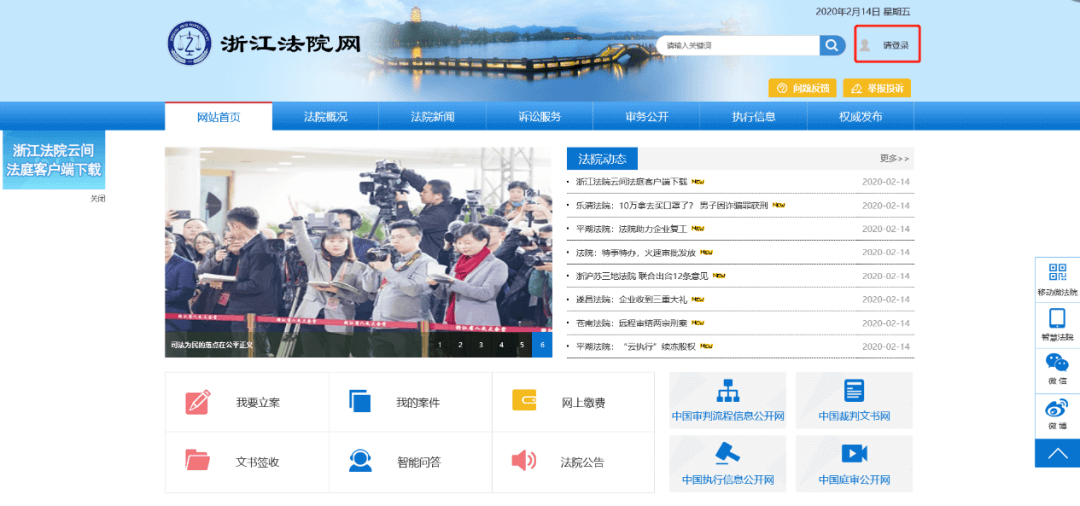Open the 审务公开 menu
The width and height of the screenshot is (1080, 506).
[x=647, y=116]
